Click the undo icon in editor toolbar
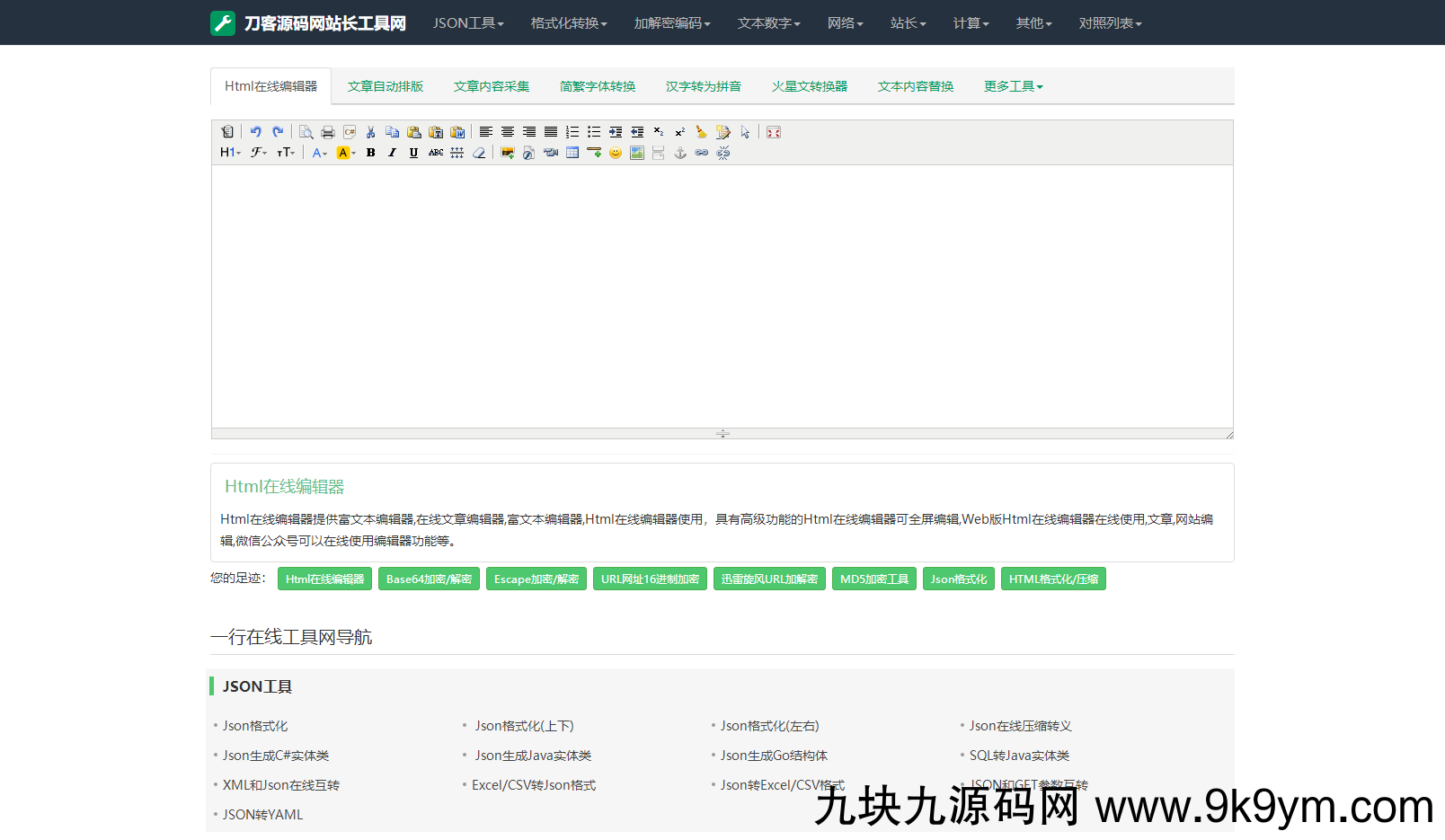 point(256,132)
